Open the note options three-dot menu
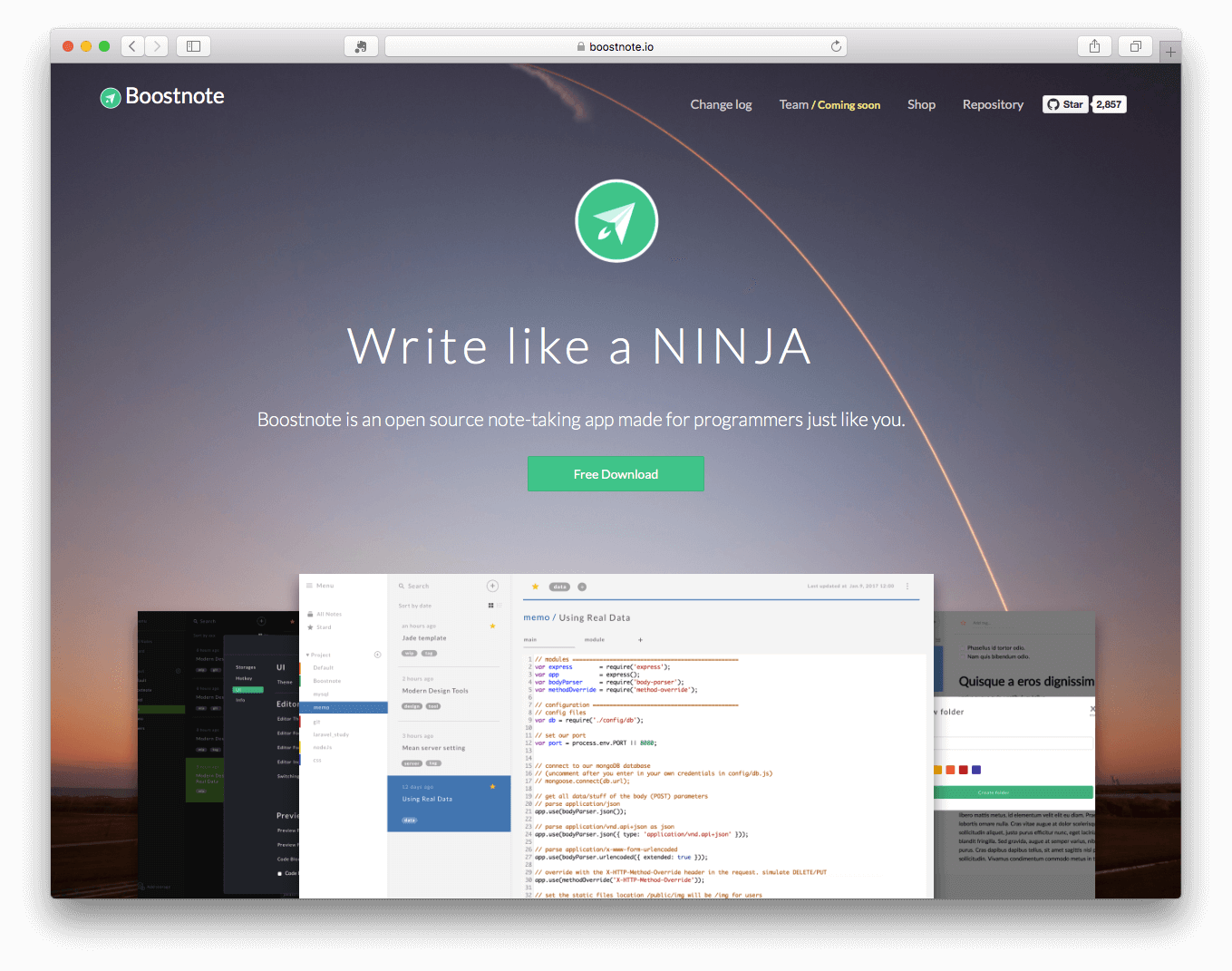The height and width of the screenshot is (971, 1232). [x=907, y=587]
